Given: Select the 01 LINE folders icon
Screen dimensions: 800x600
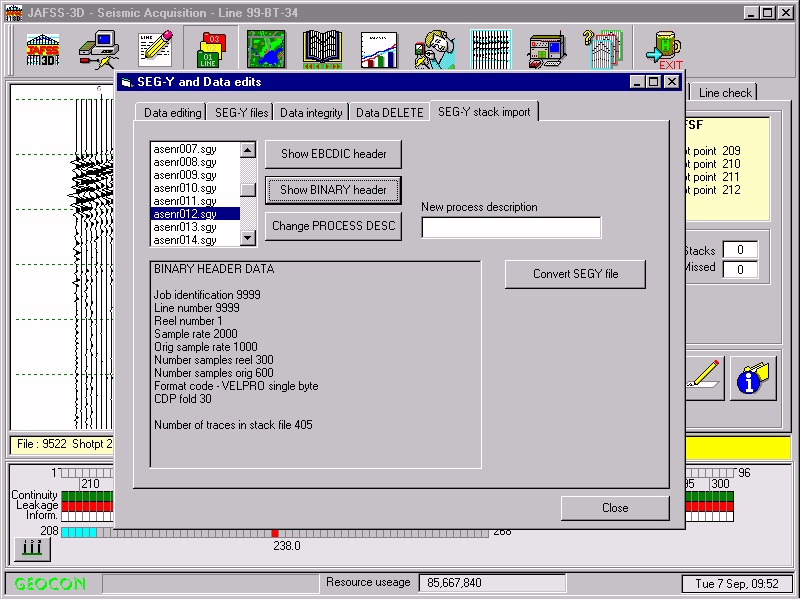Looking at the screenshot, I should tap(211, 49).
